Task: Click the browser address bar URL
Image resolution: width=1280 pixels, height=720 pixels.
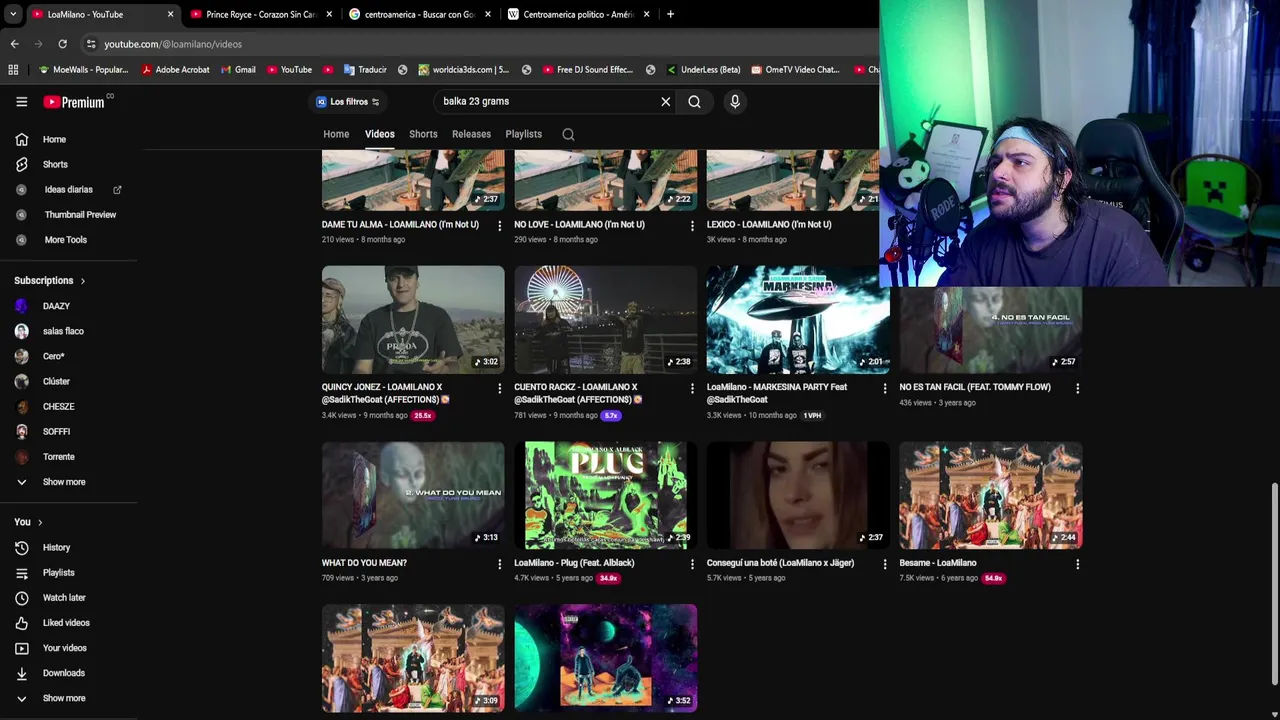Action: pyautogui.click(x=173, y=44)
